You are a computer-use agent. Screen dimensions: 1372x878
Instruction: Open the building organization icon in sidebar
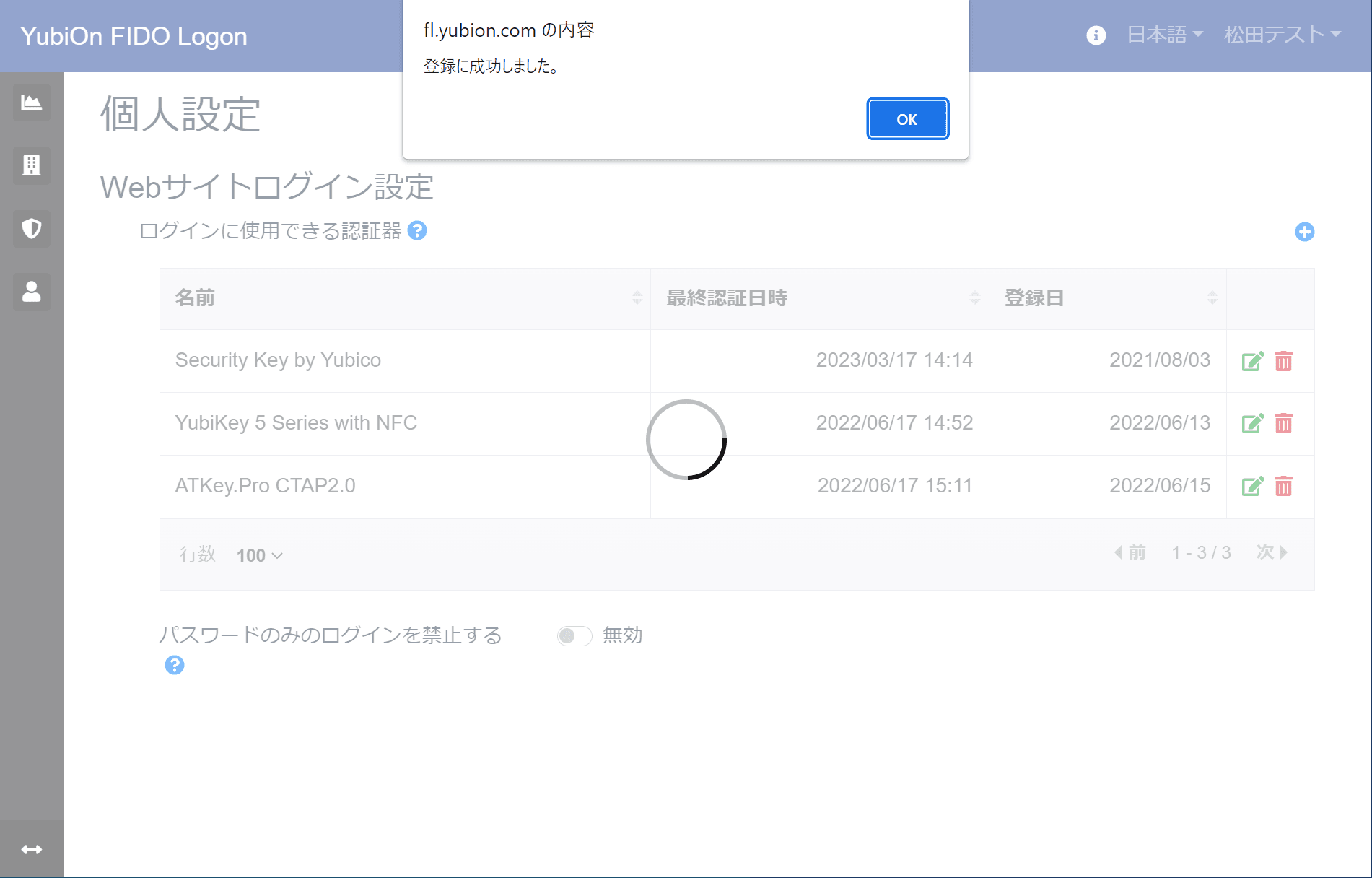[x=32, y=165]
